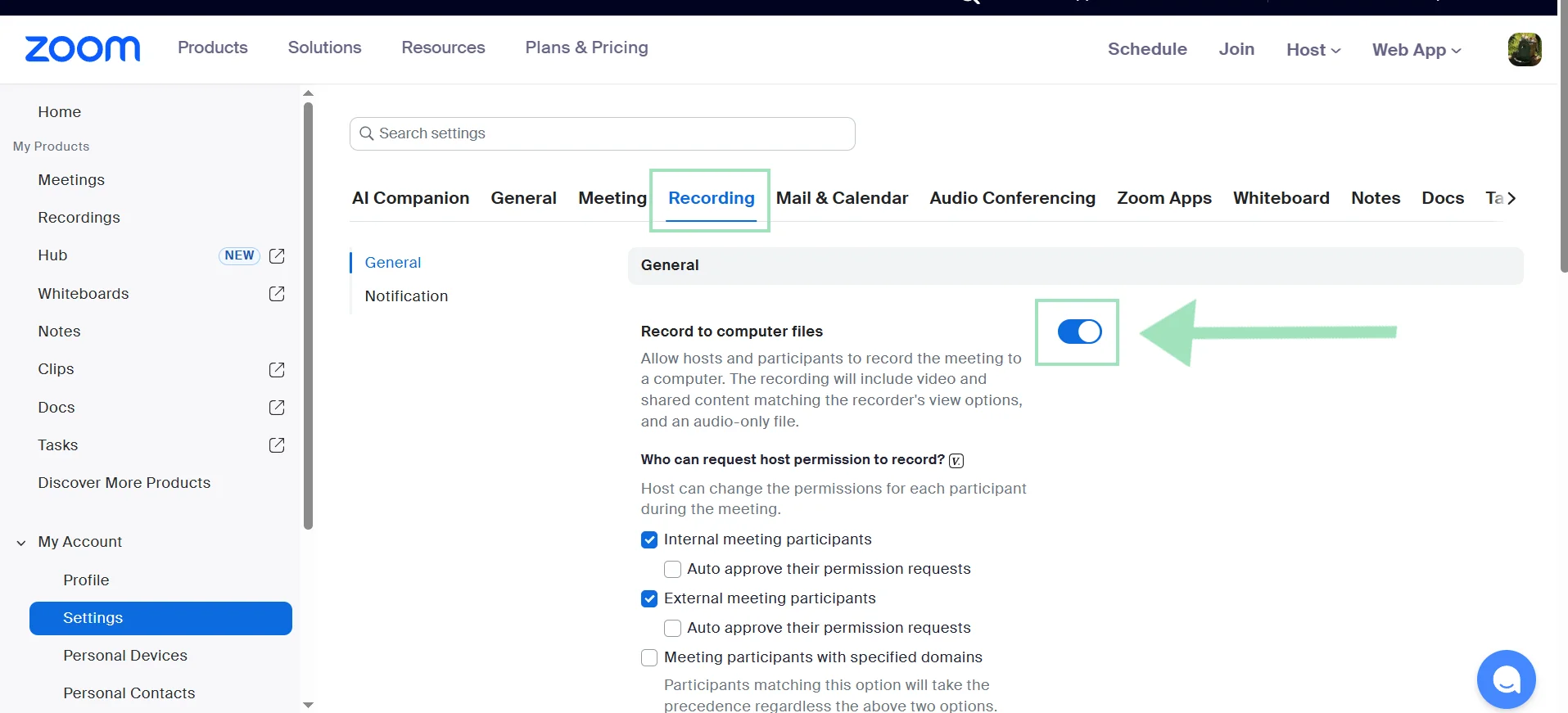Open the chat support bubble

pos(1507,679)
